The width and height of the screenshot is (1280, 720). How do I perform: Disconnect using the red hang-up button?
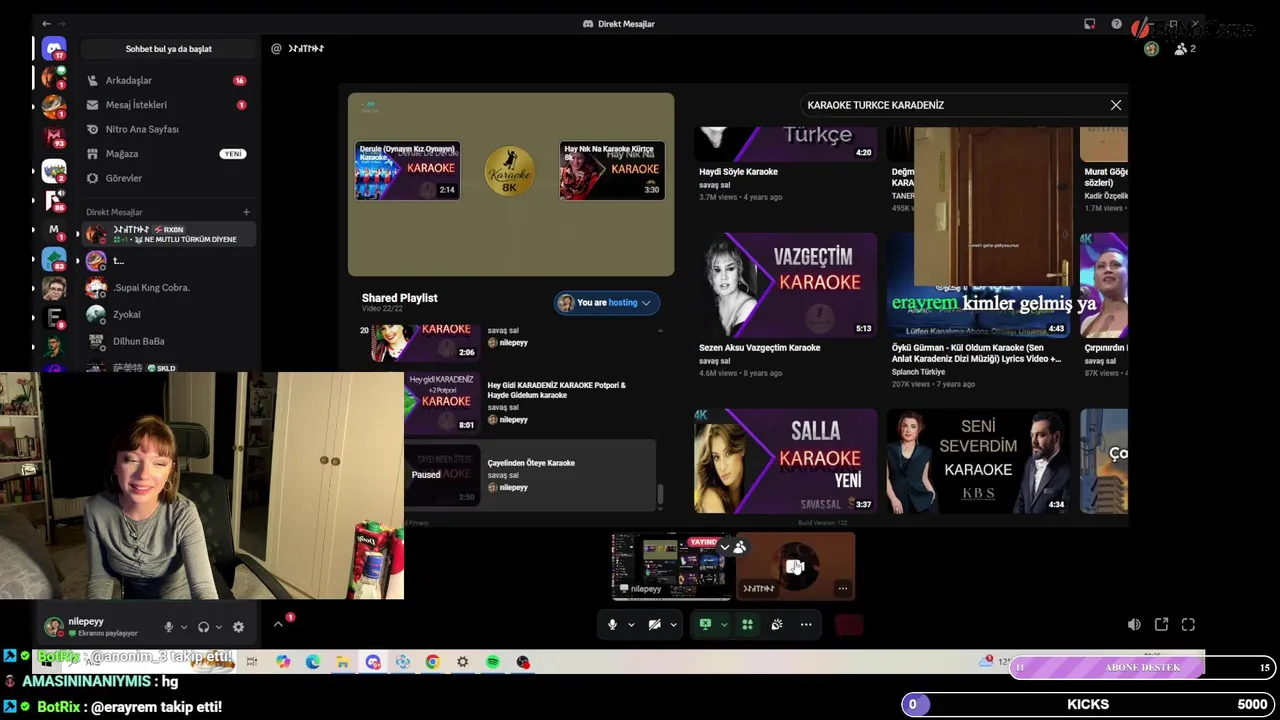tap(849, 625)
